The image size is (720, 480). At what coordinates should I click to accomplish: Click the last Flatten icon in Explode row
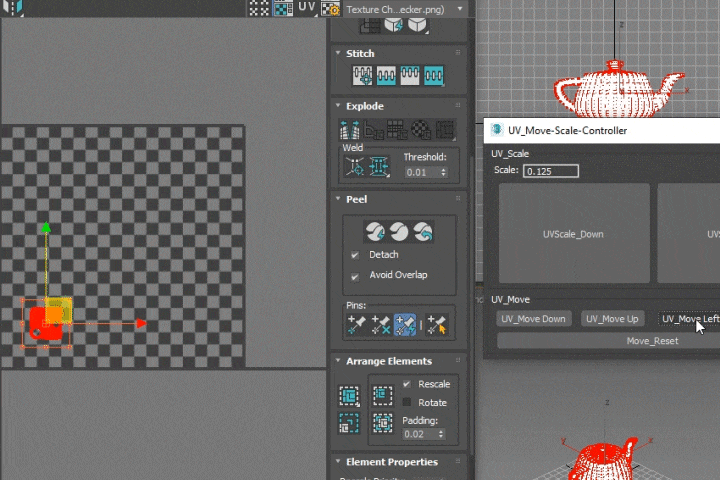click(x=445, y=130)
